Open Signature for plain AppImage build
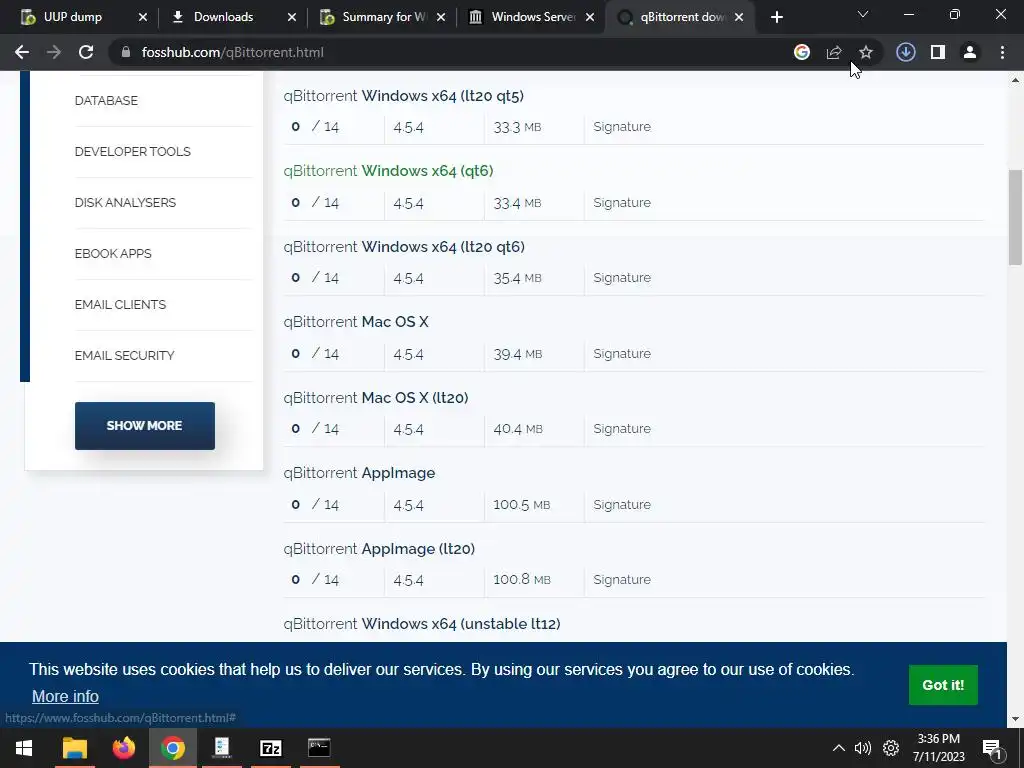This screenshot has height=768, width=1024. 622,504
